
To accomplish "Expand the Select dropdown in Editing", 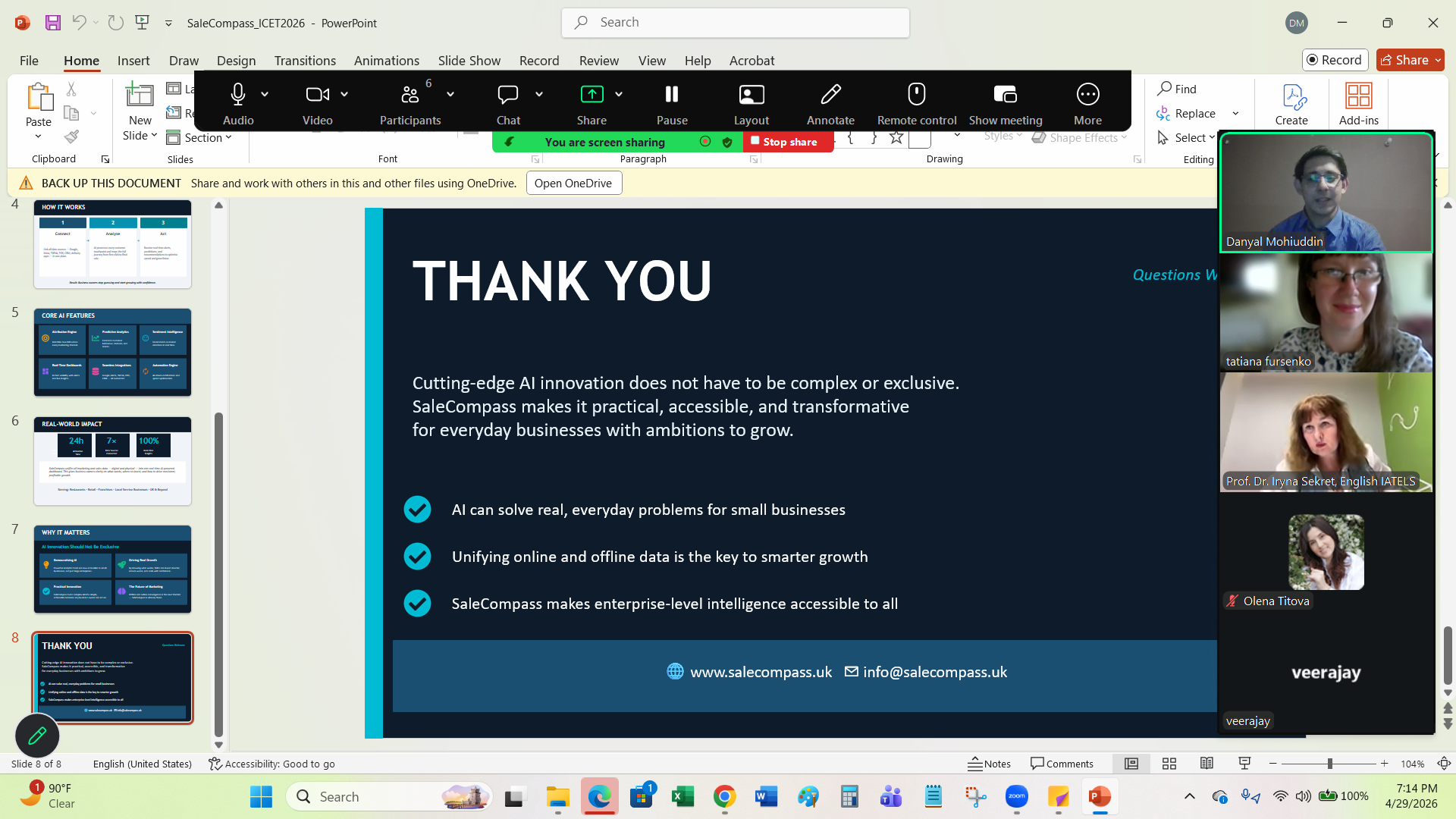I will coord(1187,137).
